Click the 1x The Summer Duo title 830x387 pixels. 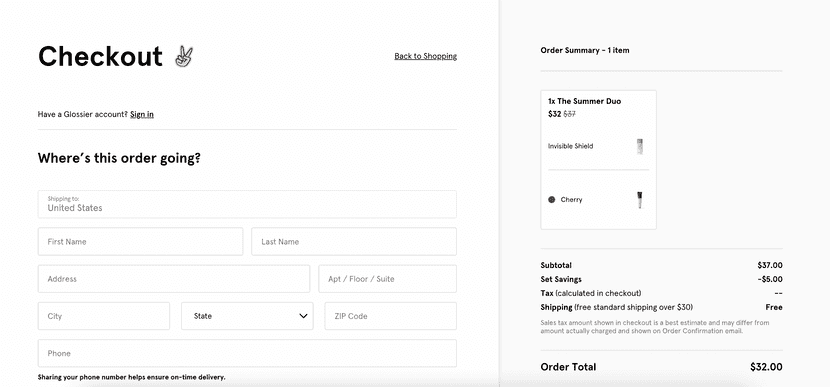pyautogui.click(x=584, y=101)
